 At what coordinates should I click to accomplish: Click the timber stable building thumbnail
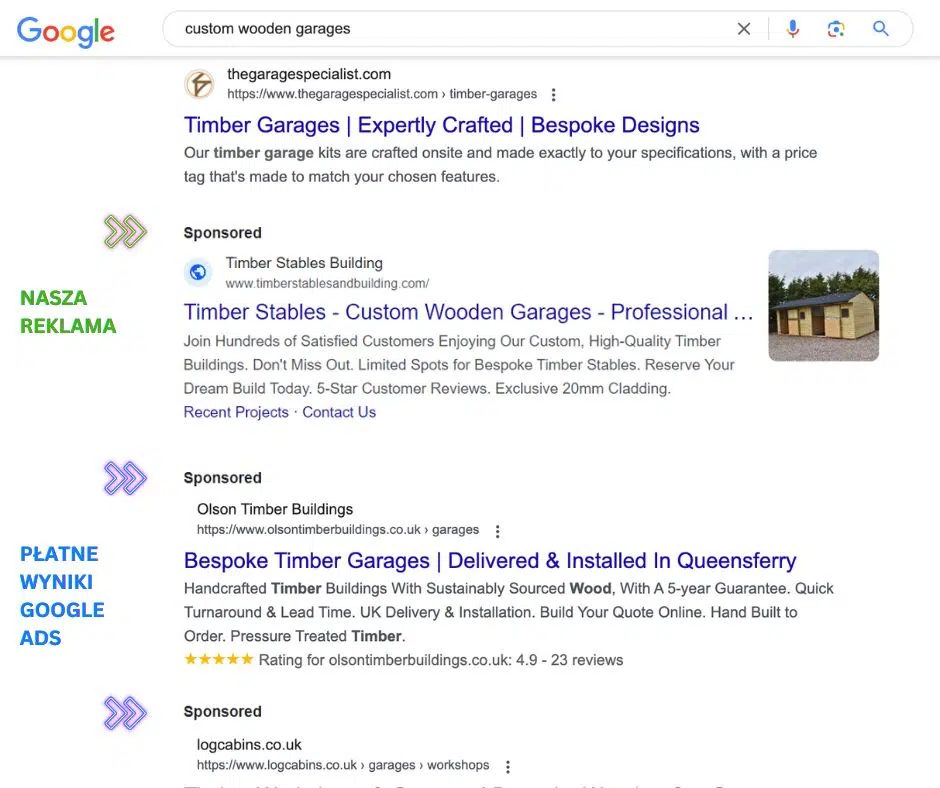[823, 305]
